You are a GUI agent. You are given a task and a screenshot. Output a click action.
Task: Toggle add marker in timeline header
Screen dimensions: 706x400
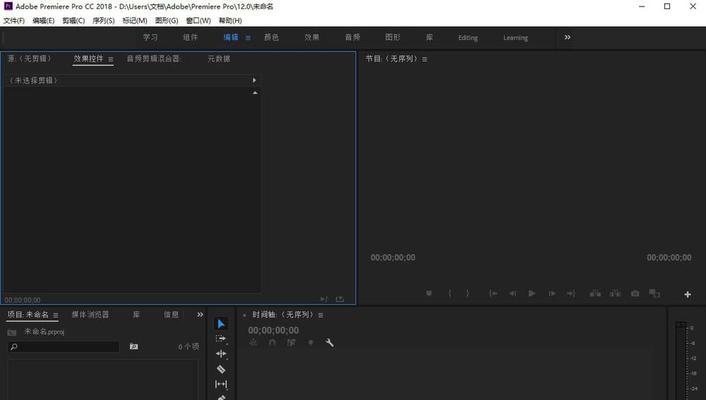coord(311,343)
